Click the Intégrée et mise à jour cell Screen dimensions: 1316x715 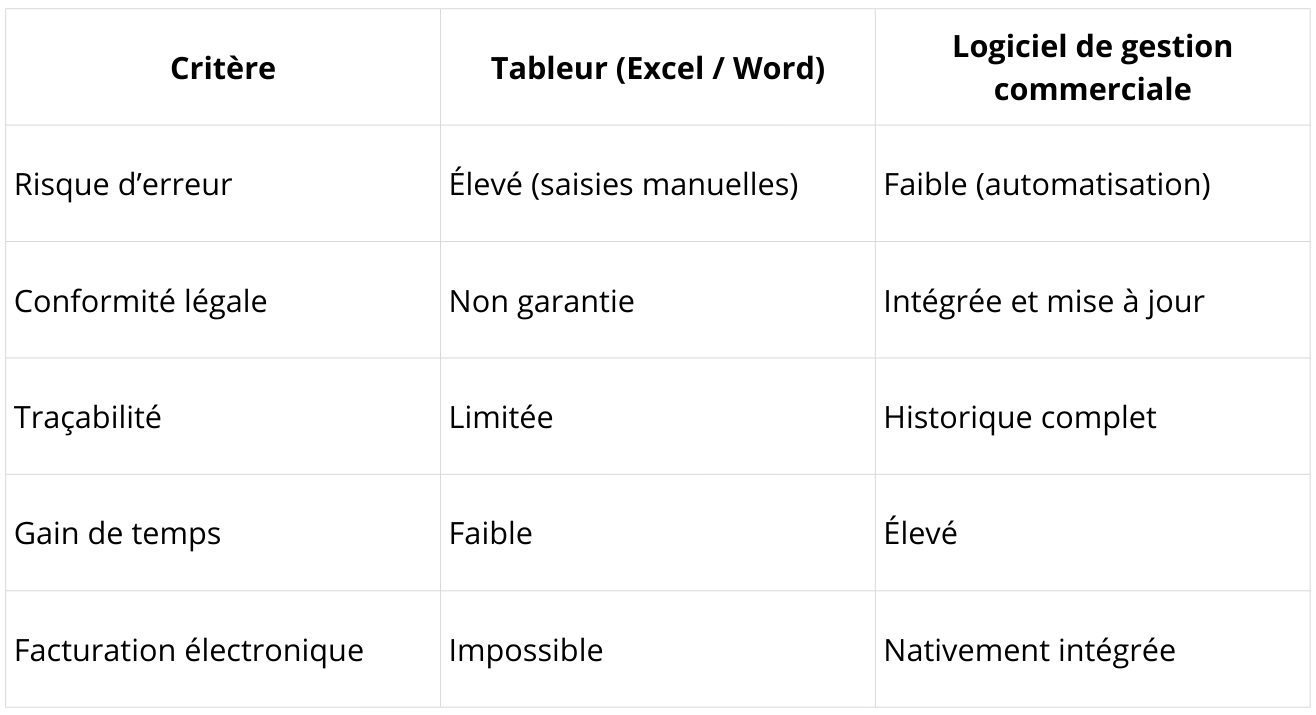click(1043, 301)
